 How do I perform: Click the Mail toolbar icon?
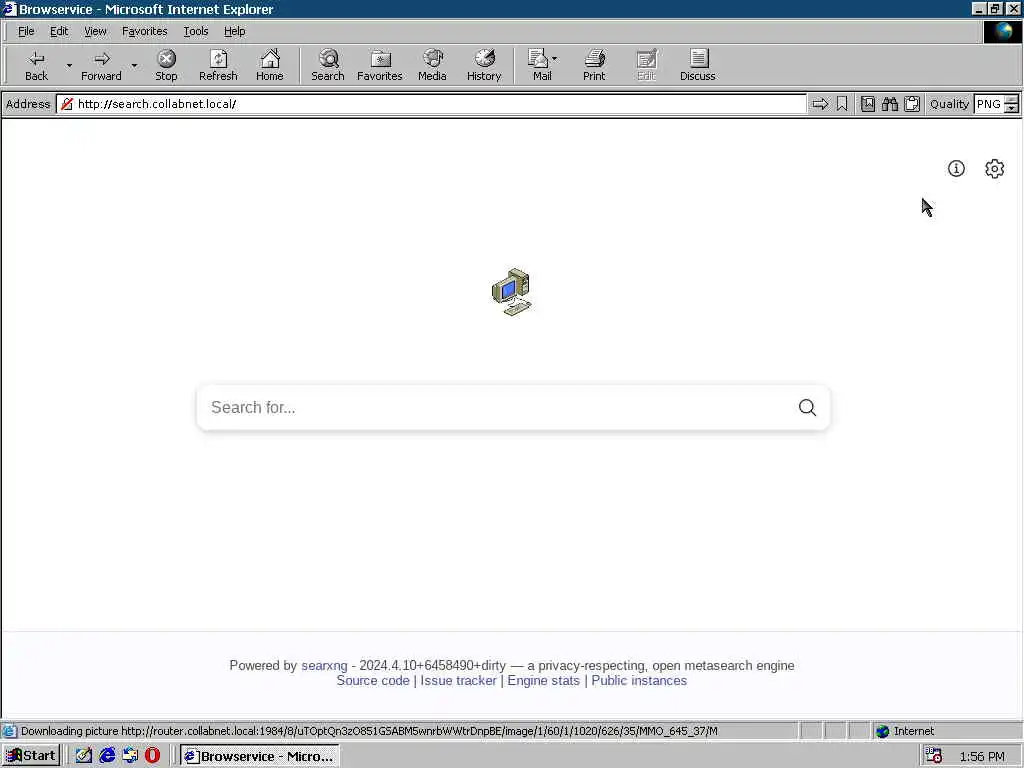point(539,65)
